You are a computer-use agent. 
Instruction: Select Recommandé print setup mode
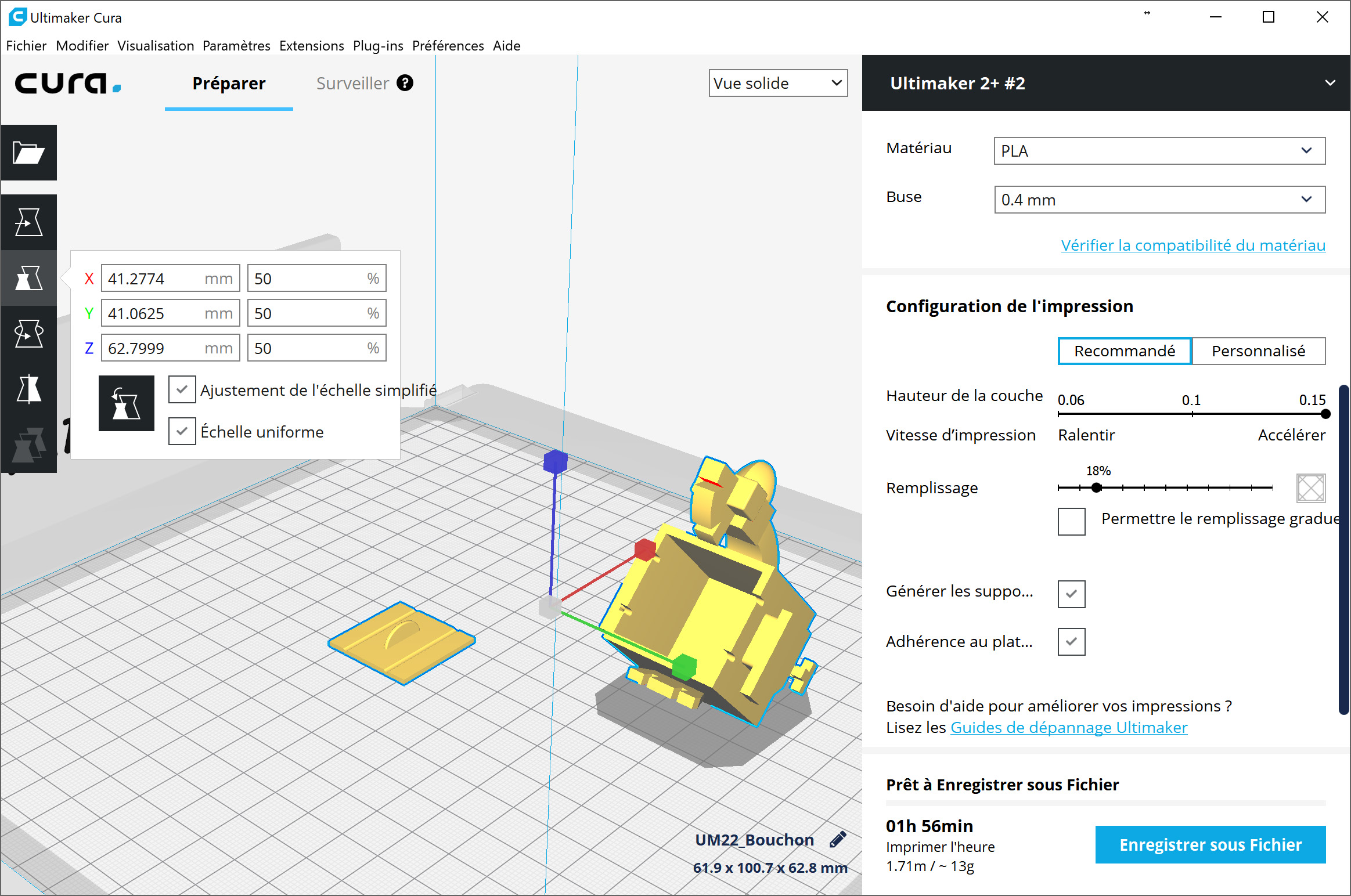pos(1125,351)
